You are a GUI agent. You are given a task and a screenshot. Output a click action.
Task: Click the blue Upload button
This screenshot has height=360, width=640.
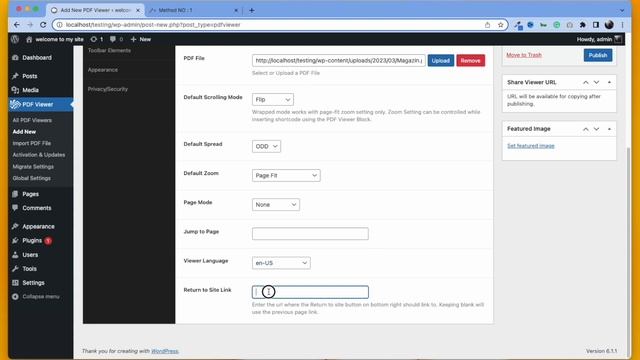click(440, 60)
